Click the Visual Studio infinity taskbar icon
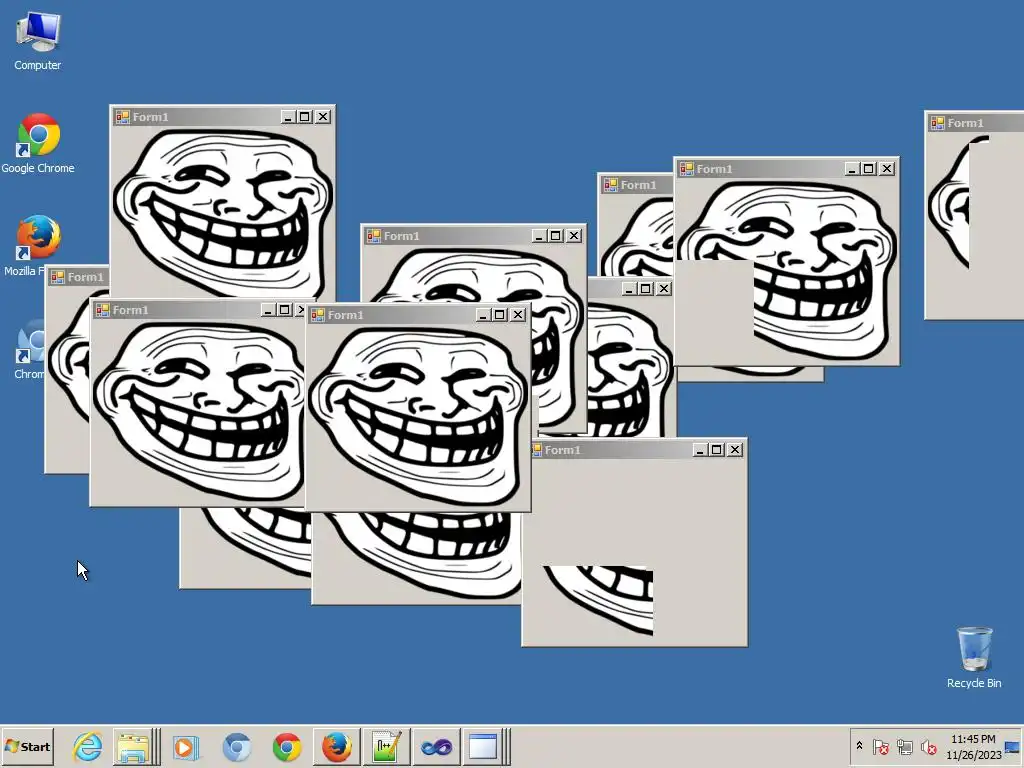1024x768 pixels. click(436, 746)
